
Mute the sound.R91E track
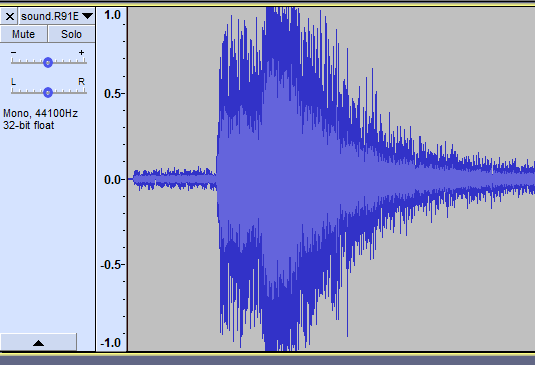pyautogui.click(x=24, y=34)
